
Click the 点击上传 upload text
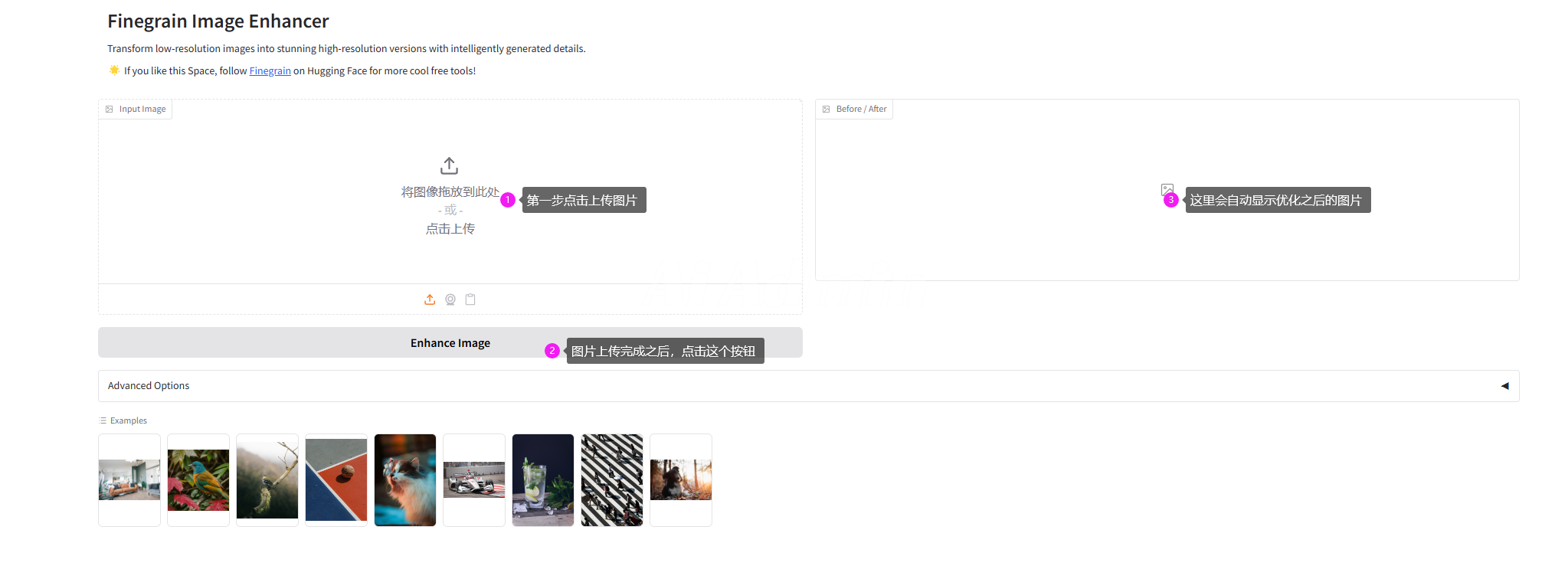point(450,229)
